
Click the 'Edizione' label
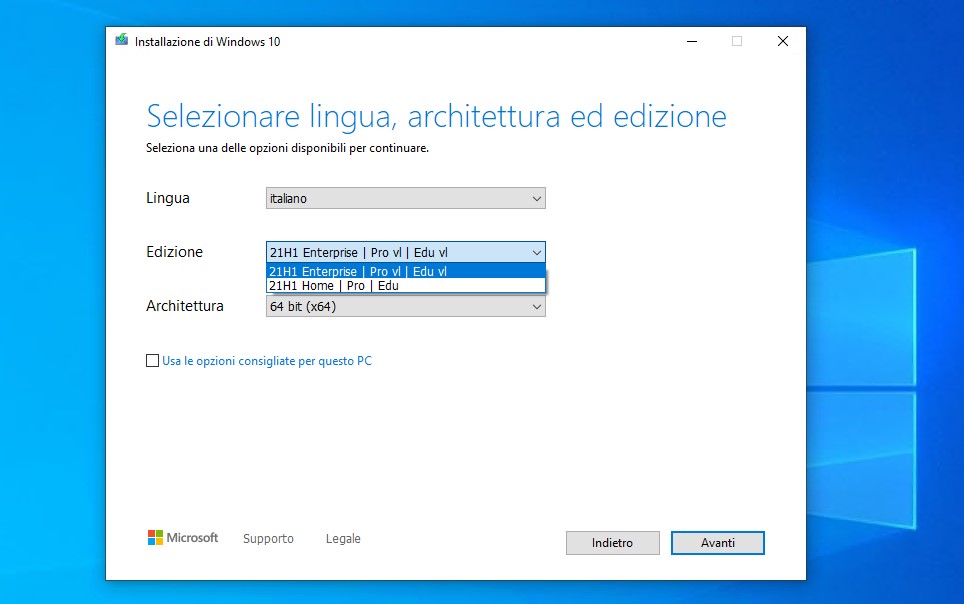(175, 252)
